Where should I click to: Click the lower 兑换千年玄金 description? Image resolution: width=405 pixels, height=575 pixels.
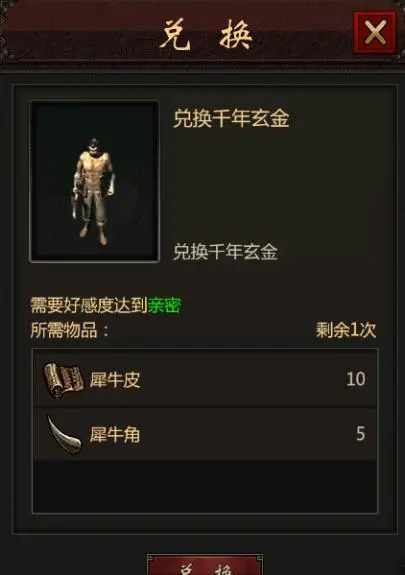click(225, 252)
